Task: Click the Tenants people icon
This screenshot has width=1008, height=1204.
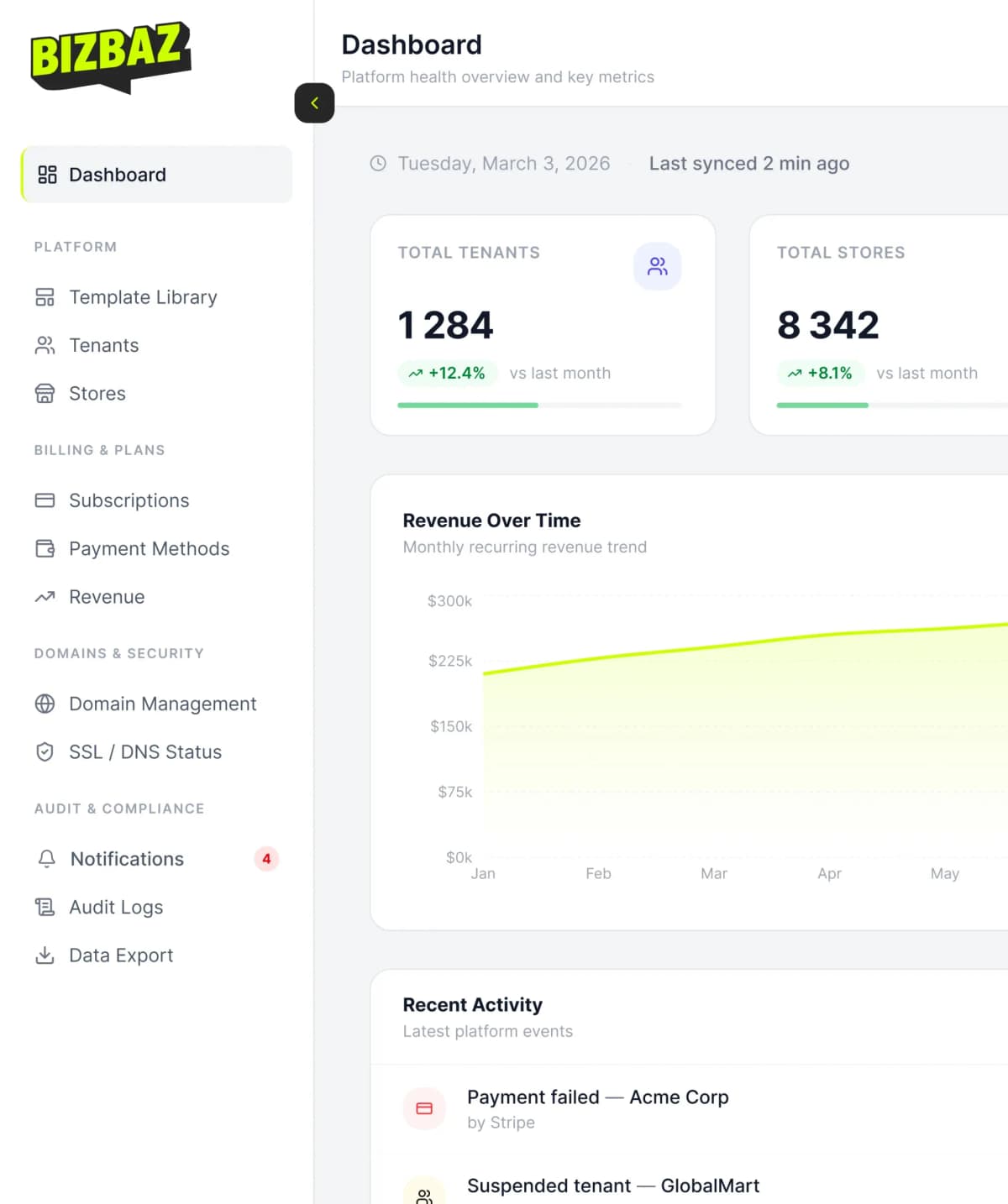Action: [45, 345]
